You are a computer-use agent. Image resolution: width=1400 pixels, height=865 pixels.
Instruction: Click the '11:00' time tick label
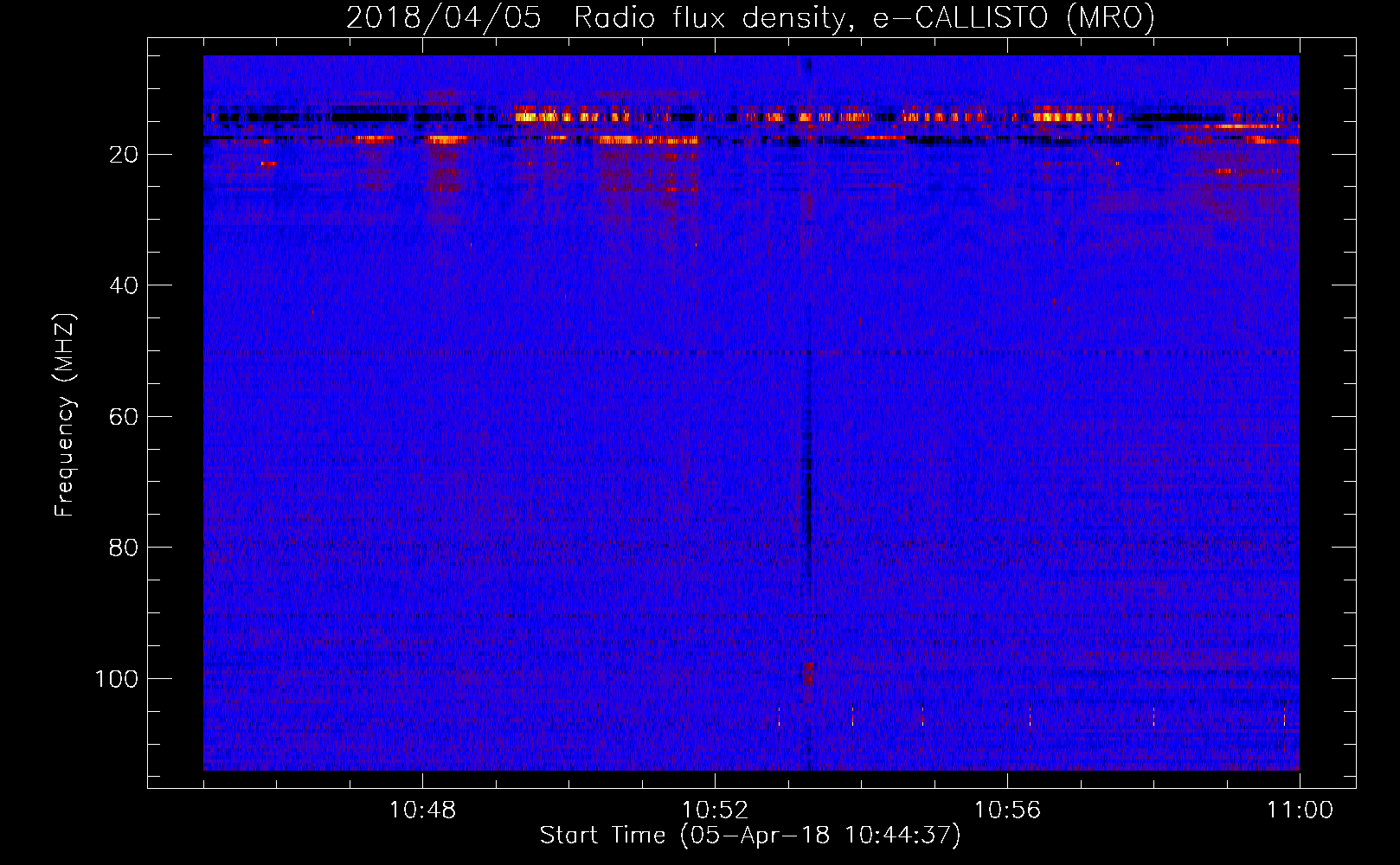pos(1300,811)
